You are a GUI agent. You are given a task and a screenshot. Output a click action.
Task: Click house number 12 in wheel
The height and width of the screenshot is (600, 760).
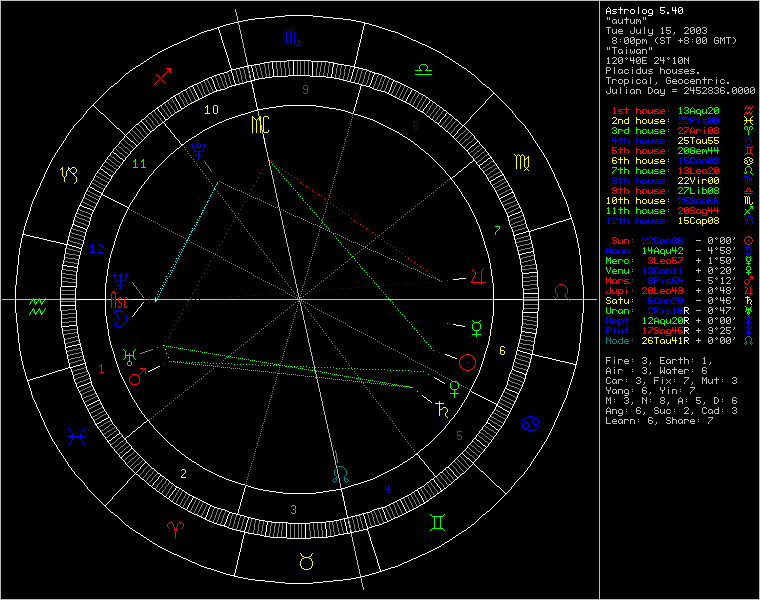tap(96, 249)
